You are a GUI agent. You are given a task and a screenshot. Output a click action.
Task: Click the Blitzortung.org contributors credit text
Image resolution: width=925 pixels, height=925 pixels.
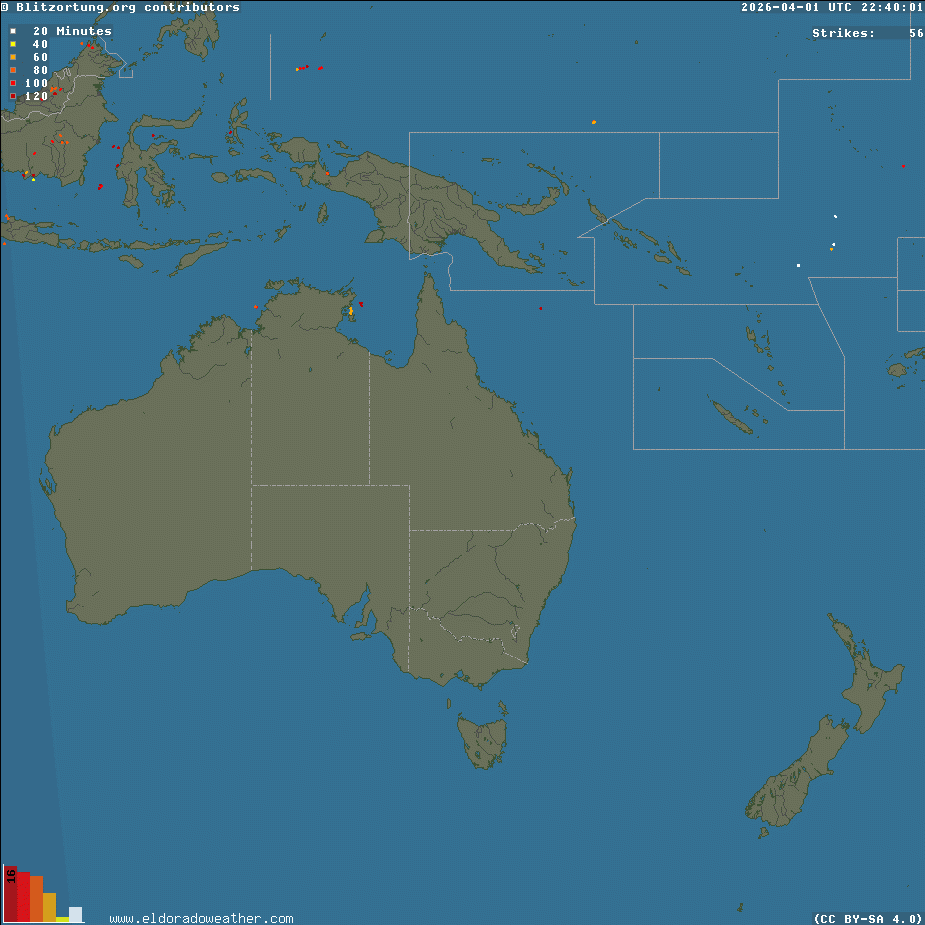click(x=128, y=7)
